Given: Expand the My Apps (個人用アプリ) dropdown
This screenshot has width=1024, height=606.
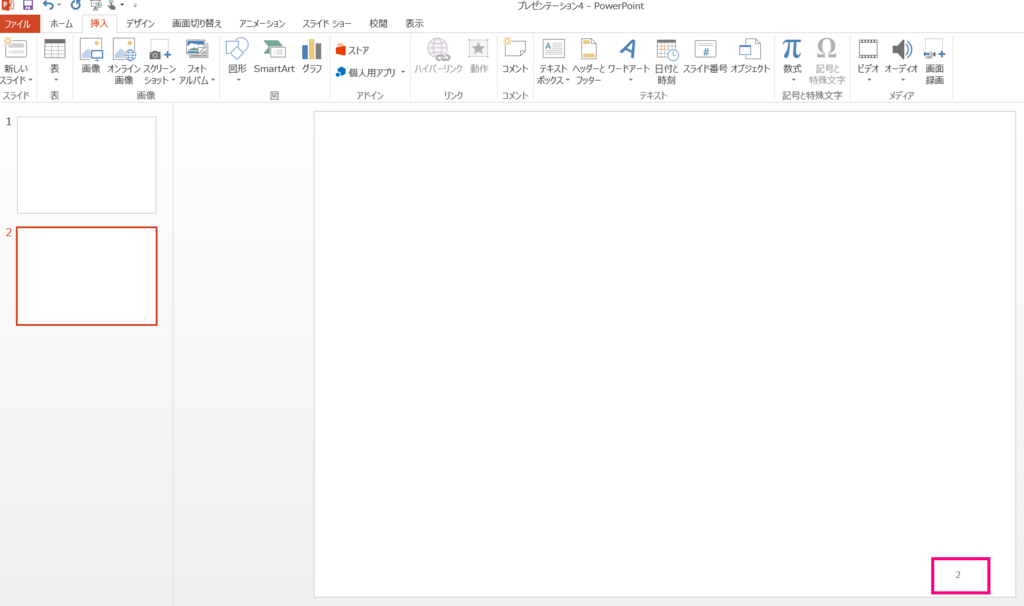Looking at the screenshot, I should (403, 72).
